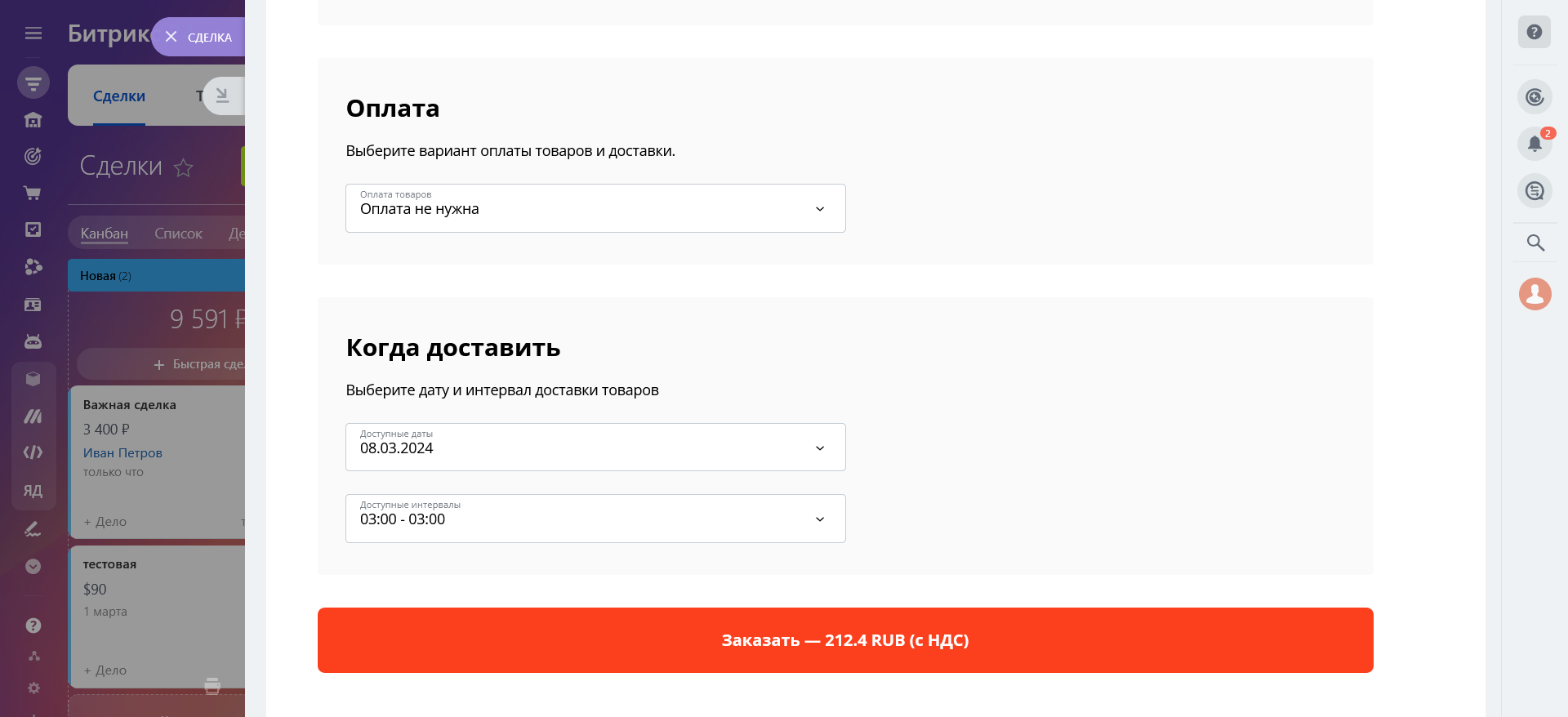Open Иван Петров contact link
The width and height of the screenshot is (1568, 717).
point(122,453)
